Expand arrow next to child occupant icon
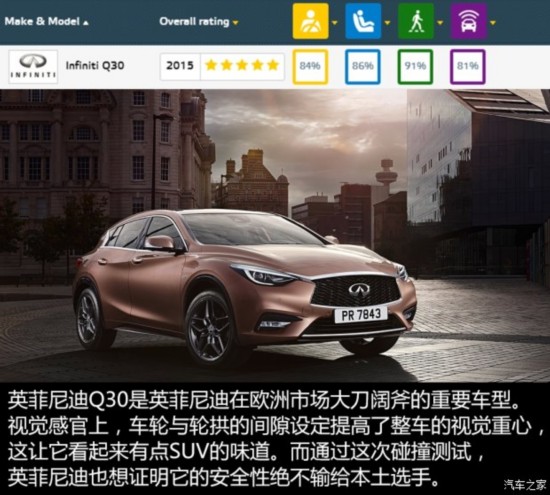Image resolution: width=550 pixels, height=495 pixels. (387, 23)
